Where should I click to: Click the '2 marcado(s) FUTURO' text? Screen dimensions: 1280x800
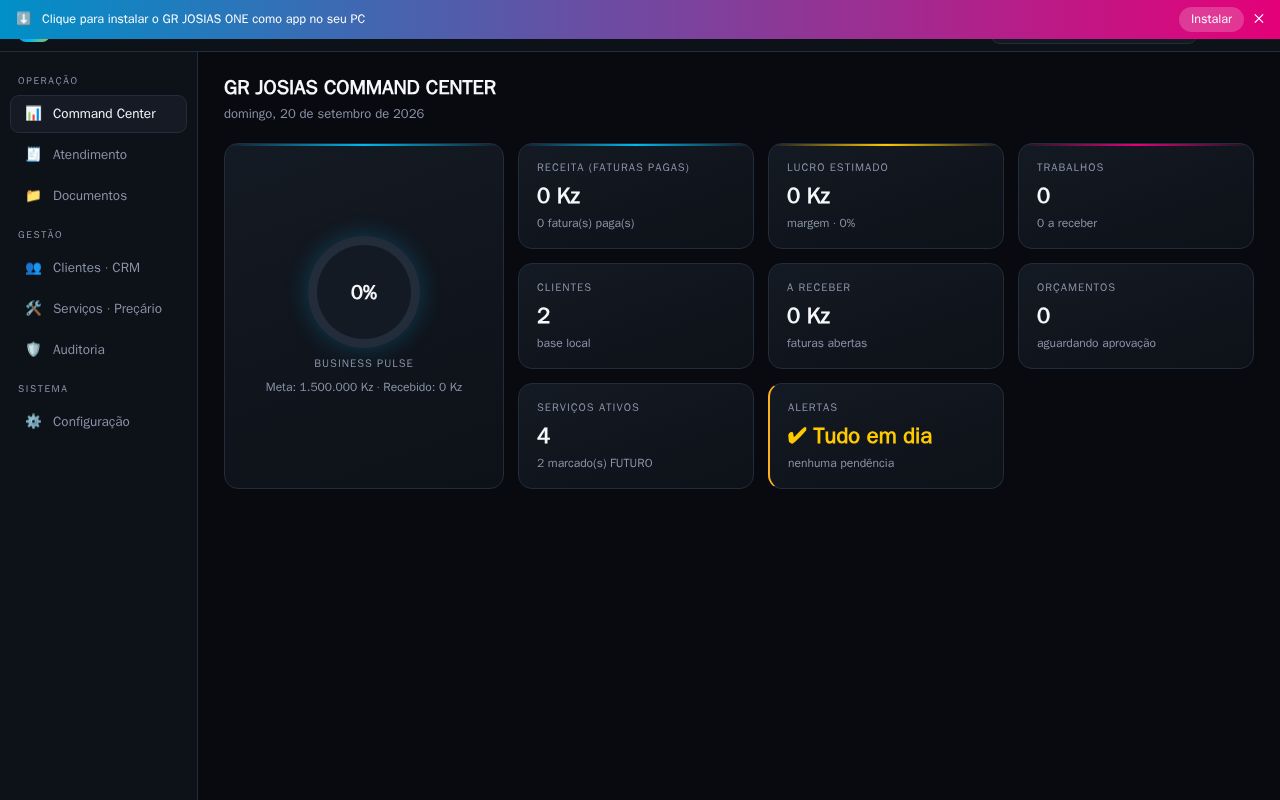point(595,463)
